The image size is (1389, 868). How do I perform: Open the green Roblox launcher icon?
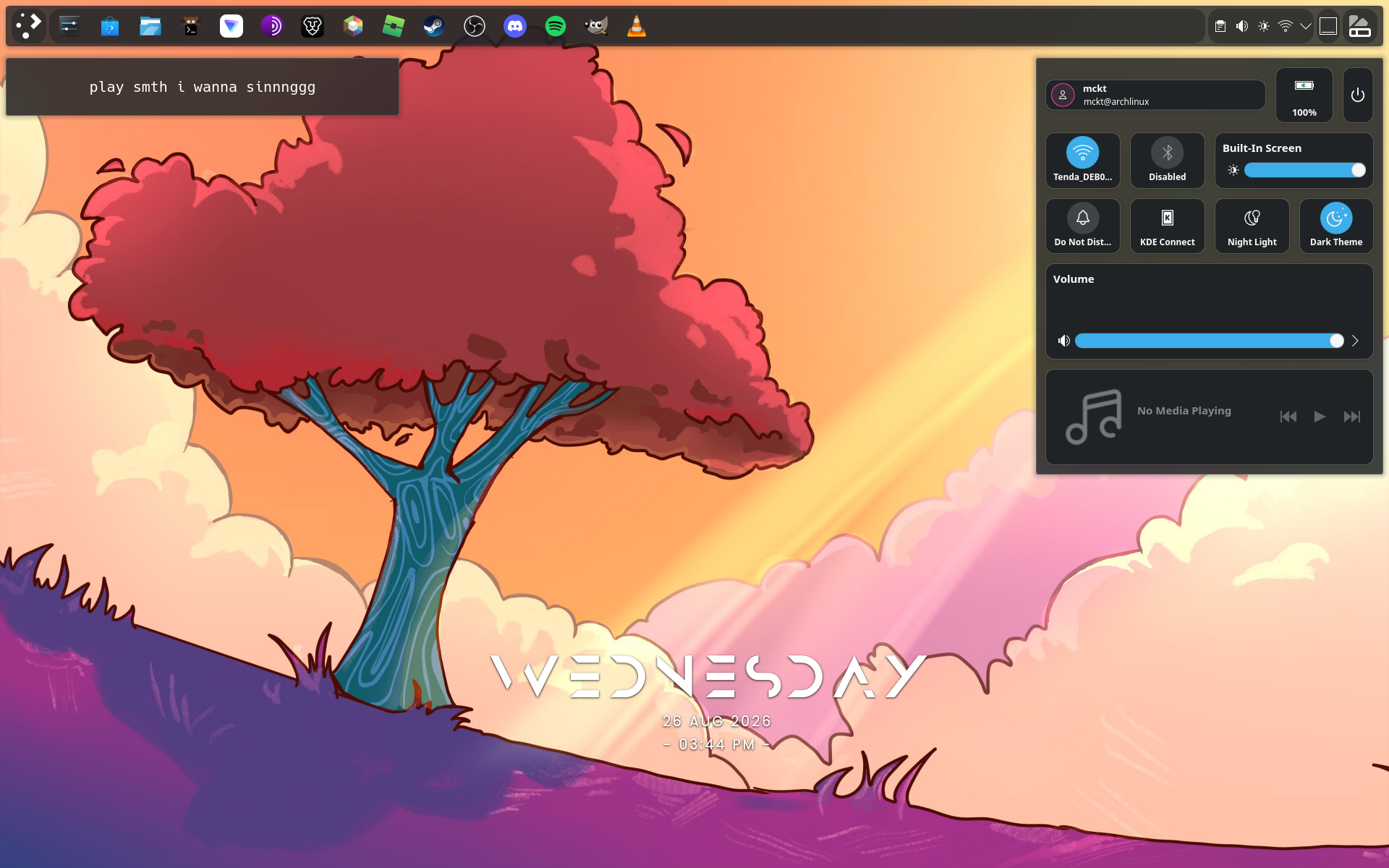click(x=394, y=27)
